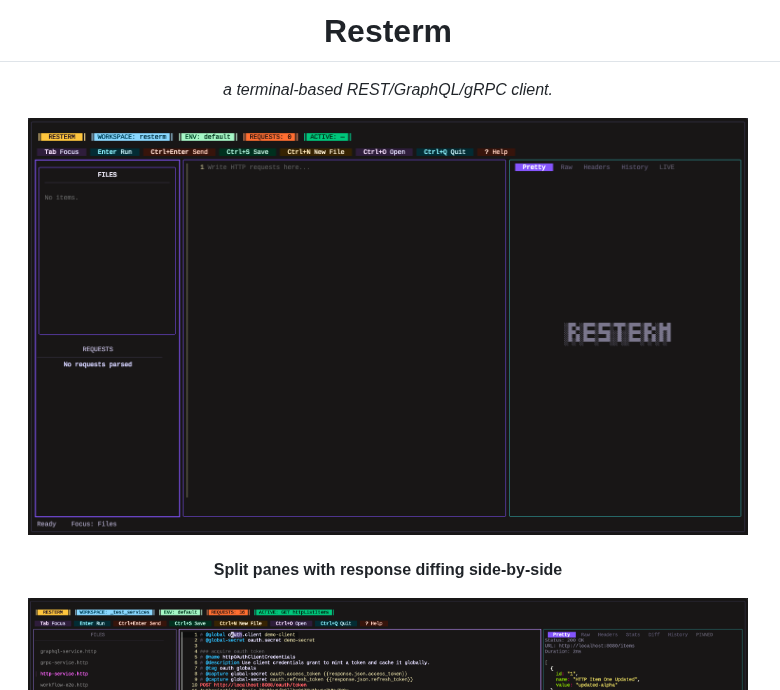Click the 'No requests parsed' message
This screenshot has height=690, width=780.
pyautogui.click(x=98, y=365)
